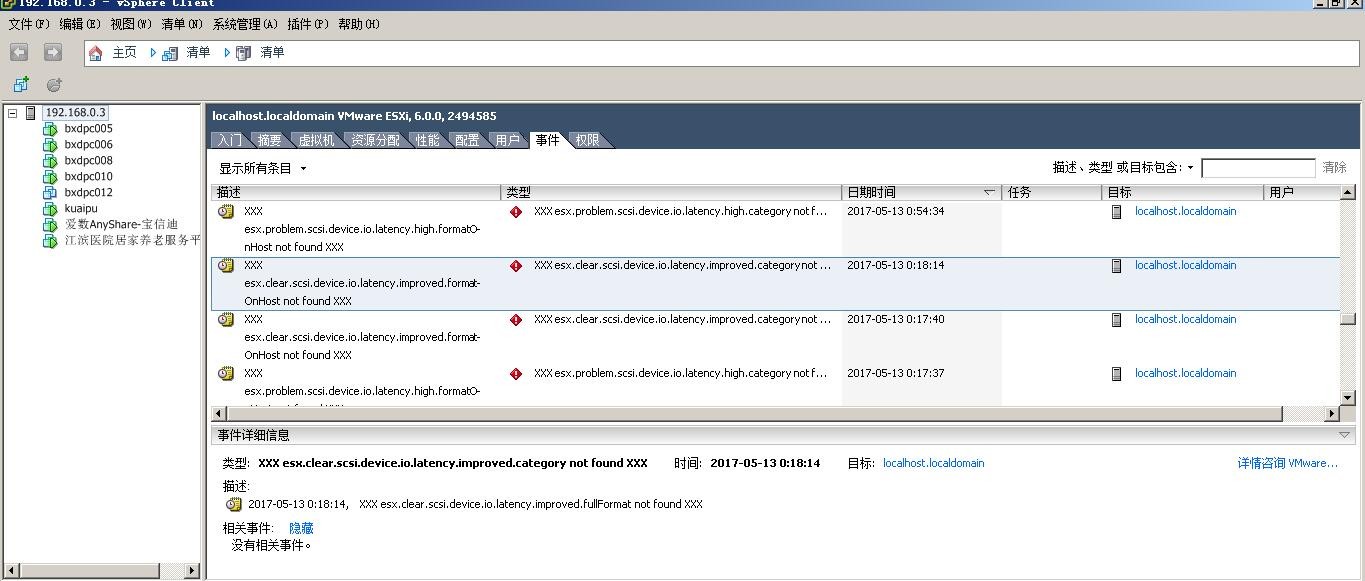Open localhost.localdomain link in 0:17:37 row
Viewport: 1365px width, 581px height.
coord(1185,373)
